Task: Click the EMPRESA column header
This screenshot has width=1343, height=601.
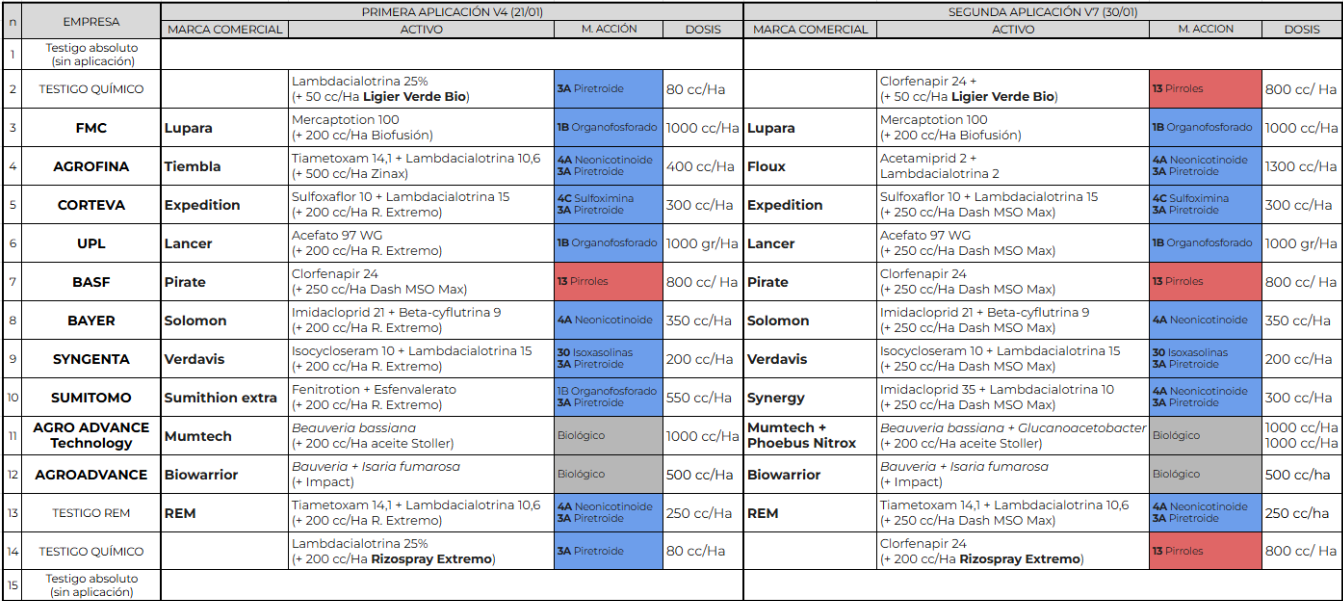Action: pyautogui.click(x=91, y=21)
